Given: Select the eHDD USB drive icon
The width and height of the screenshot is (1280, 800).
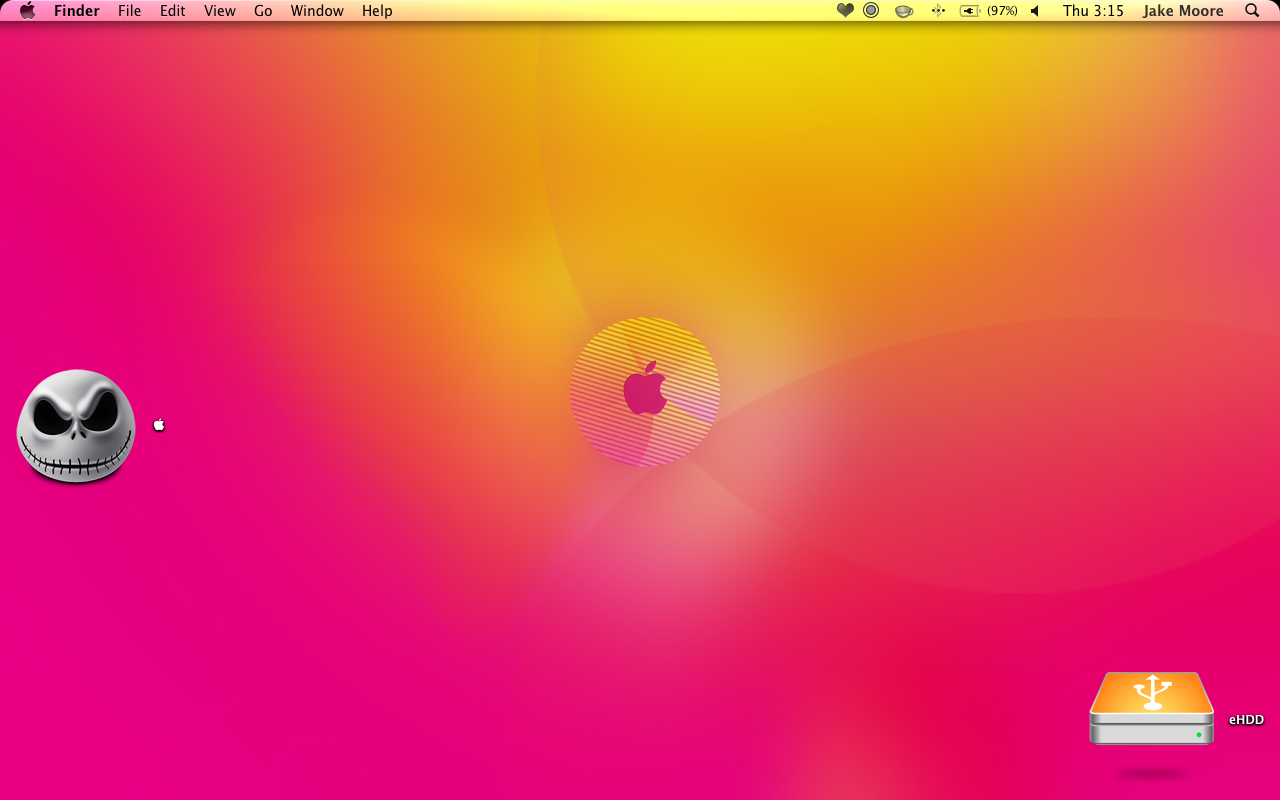Looking at the screenshot, I should click(1152, 709).
